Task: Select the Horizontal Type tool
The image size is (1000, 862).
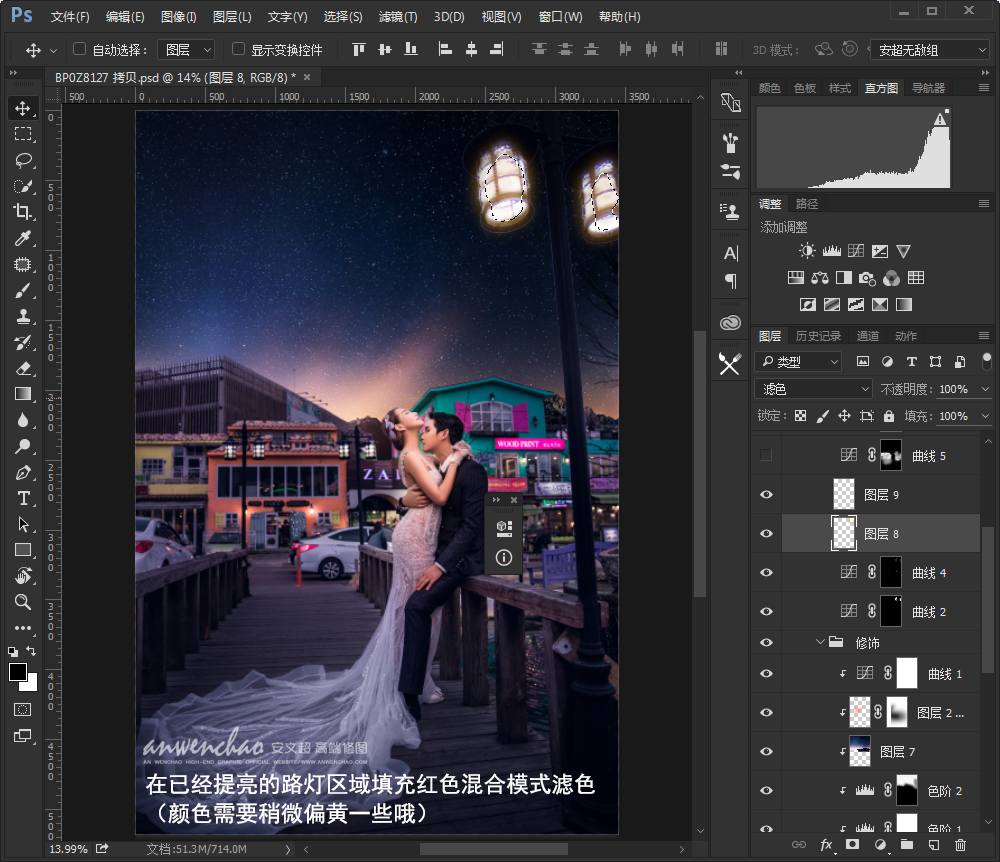Action: tap(23, 498)
